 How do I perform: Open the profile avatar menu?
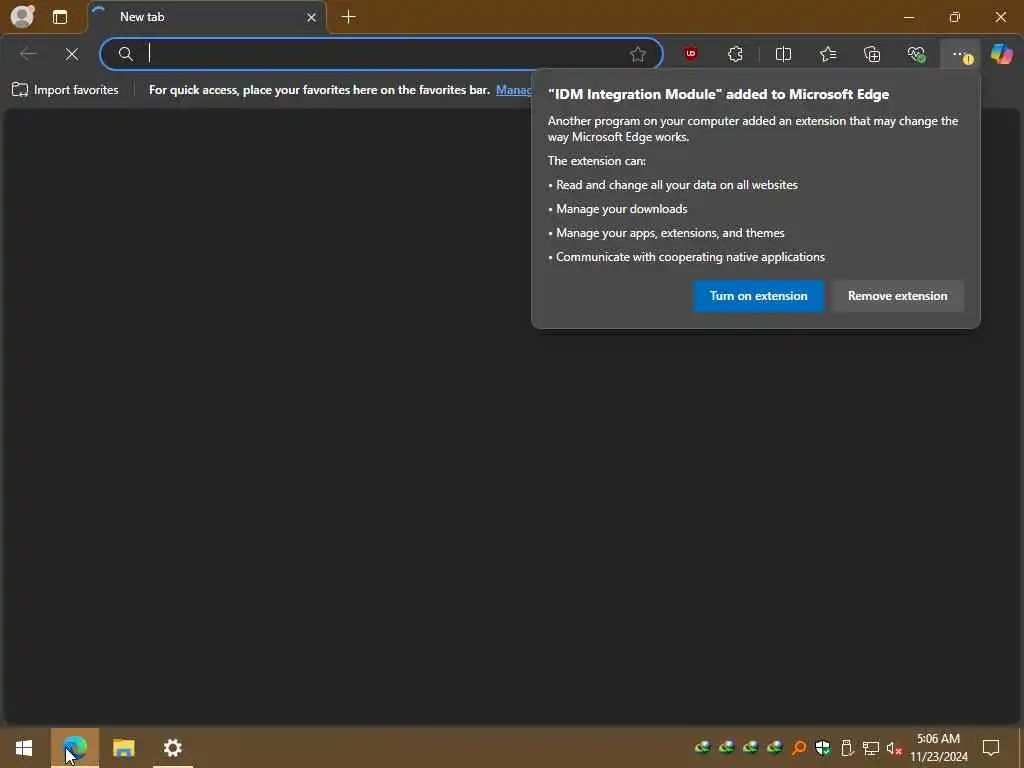22,16
